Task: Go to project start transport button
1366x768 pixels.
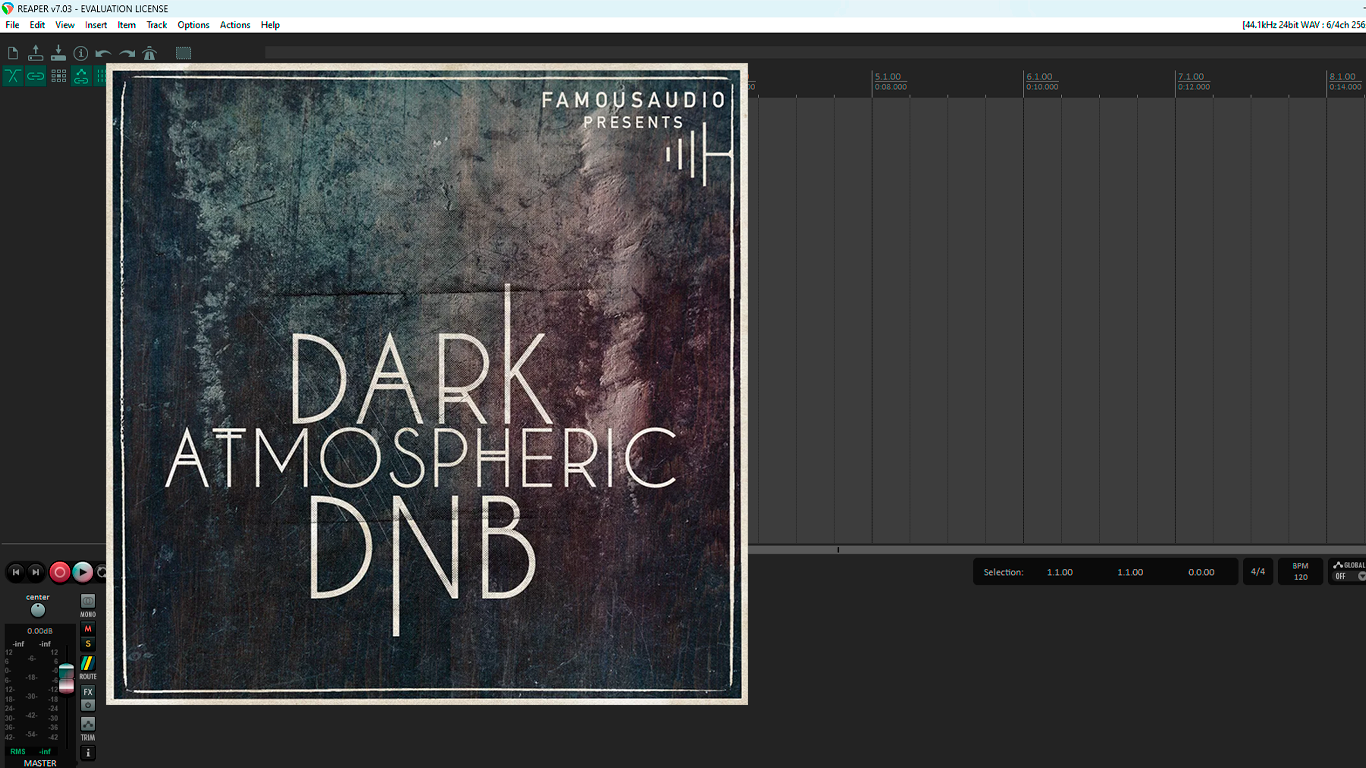Action: (x=16, y=572)
